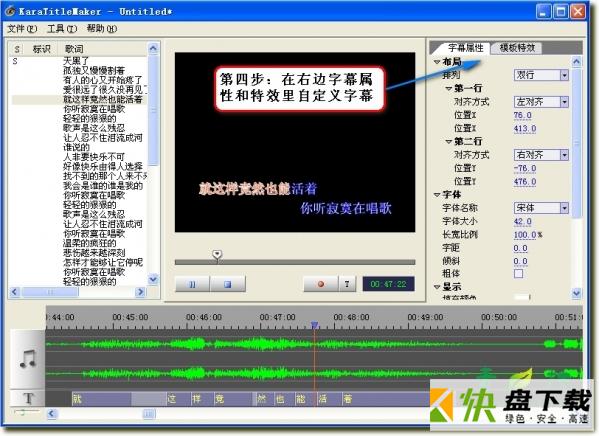This screenshot has width=599, height=436.
Task: Click the blue playhead marker on timeline ruler
Action: click(x=314, y=325)
